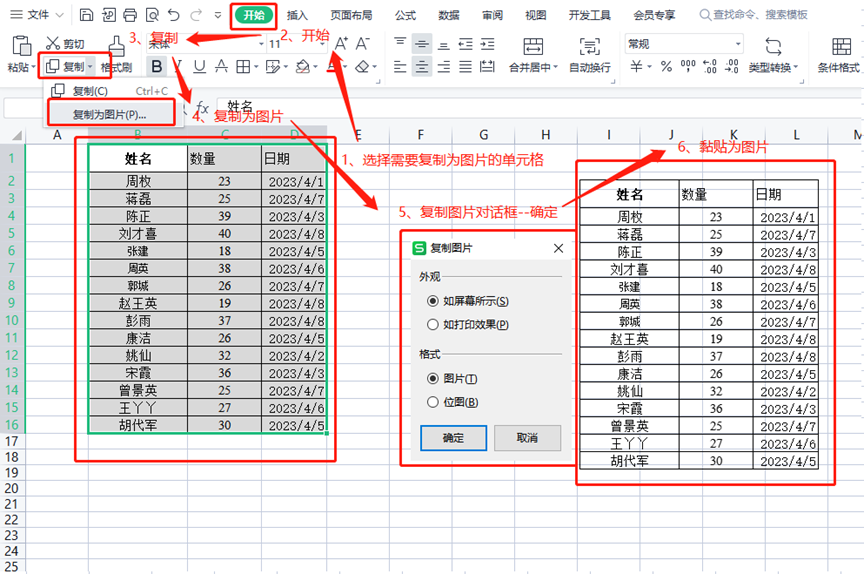Select 图片(T) format radio option
The width and height of the screenshot is (864, 574).
(452, 378)
